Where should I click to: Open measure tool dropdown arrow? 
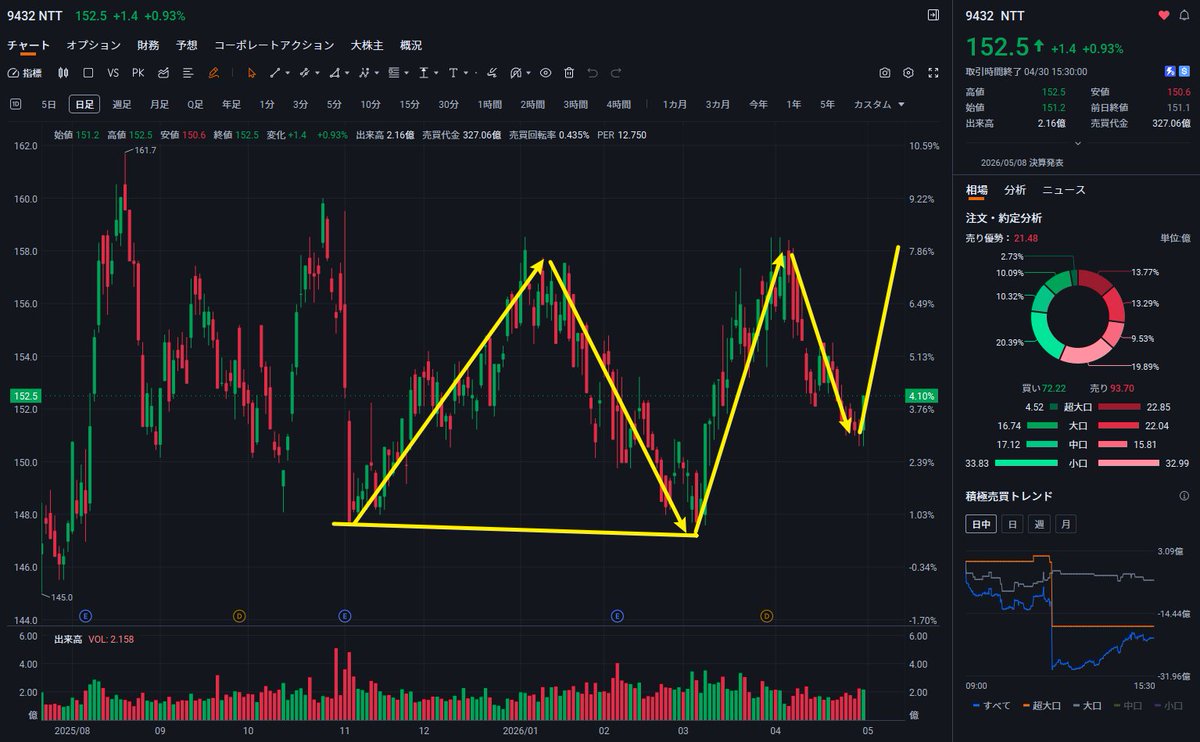(x=435, y=73)
